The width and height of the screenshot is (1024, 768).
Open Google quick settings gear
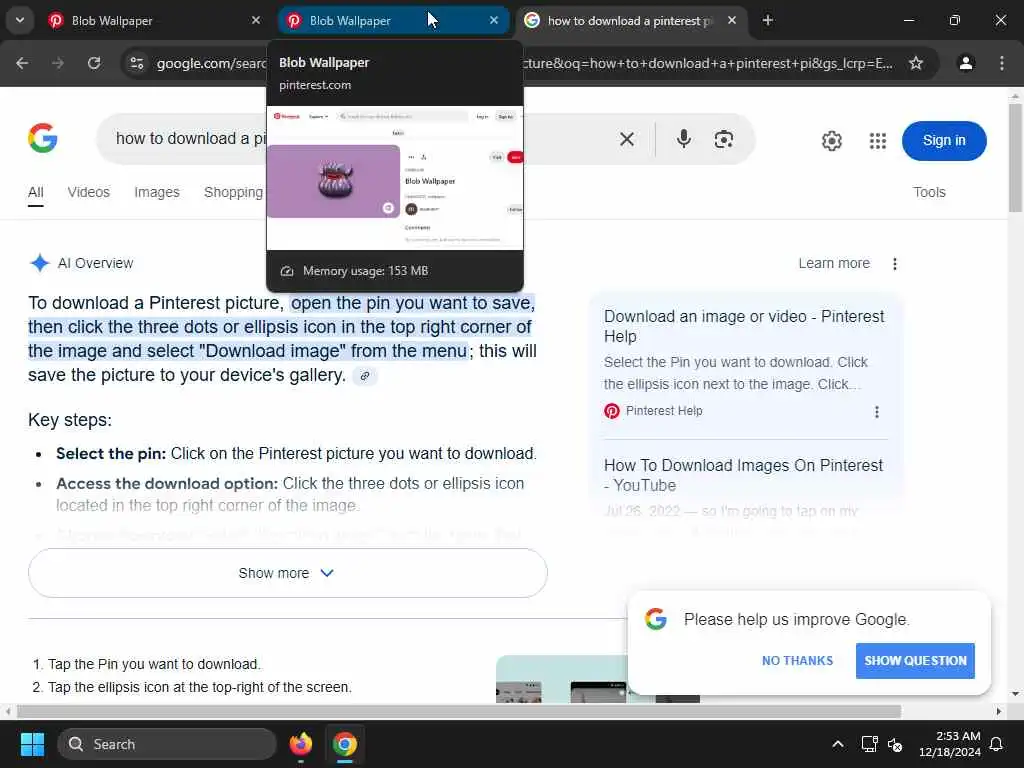tap(831, 140)
